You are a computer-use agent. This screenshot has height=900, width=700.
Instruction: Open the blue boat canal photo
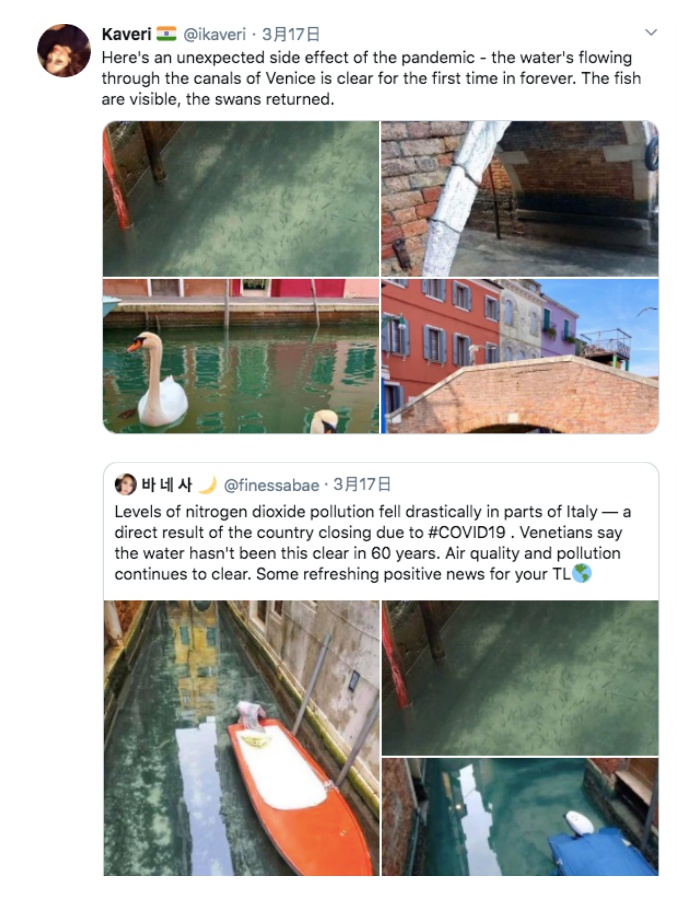(x=520, y=817)
